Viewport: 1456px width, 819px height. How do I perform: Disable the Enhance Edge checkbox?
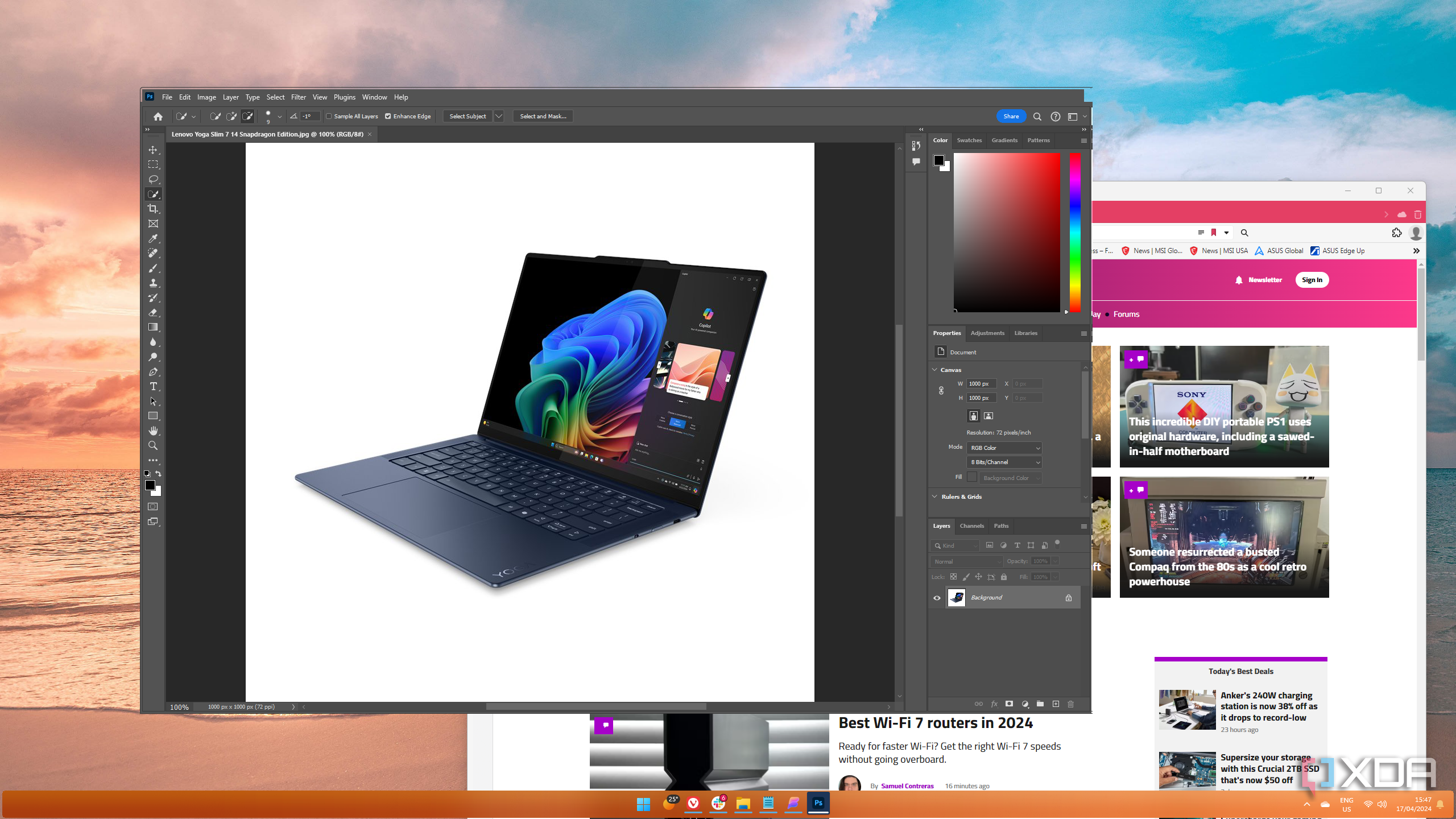click(x=388, y=117)
